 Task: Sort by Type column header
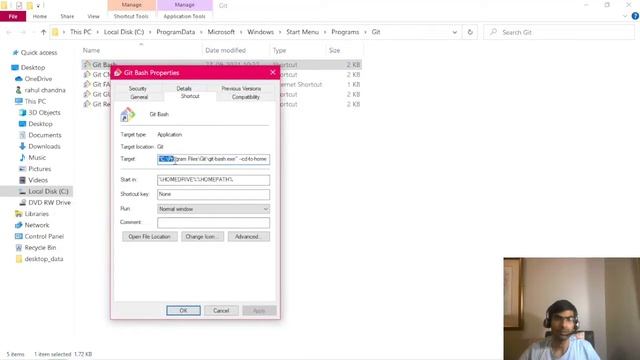tap(280, 50)
